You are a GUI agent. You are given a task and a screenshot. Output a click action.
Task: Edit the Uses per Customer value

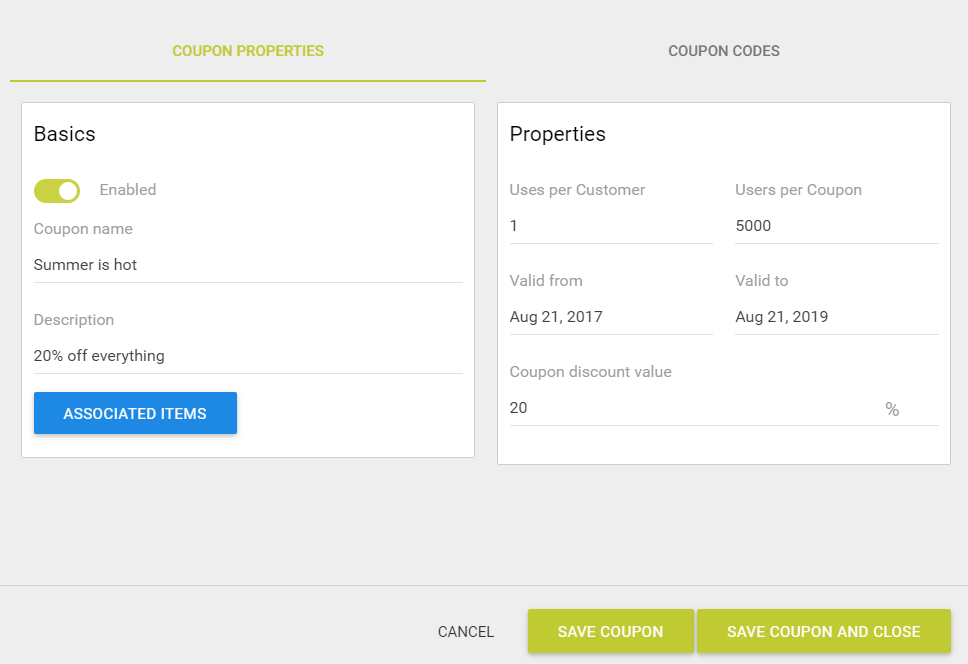click(611, 226)
